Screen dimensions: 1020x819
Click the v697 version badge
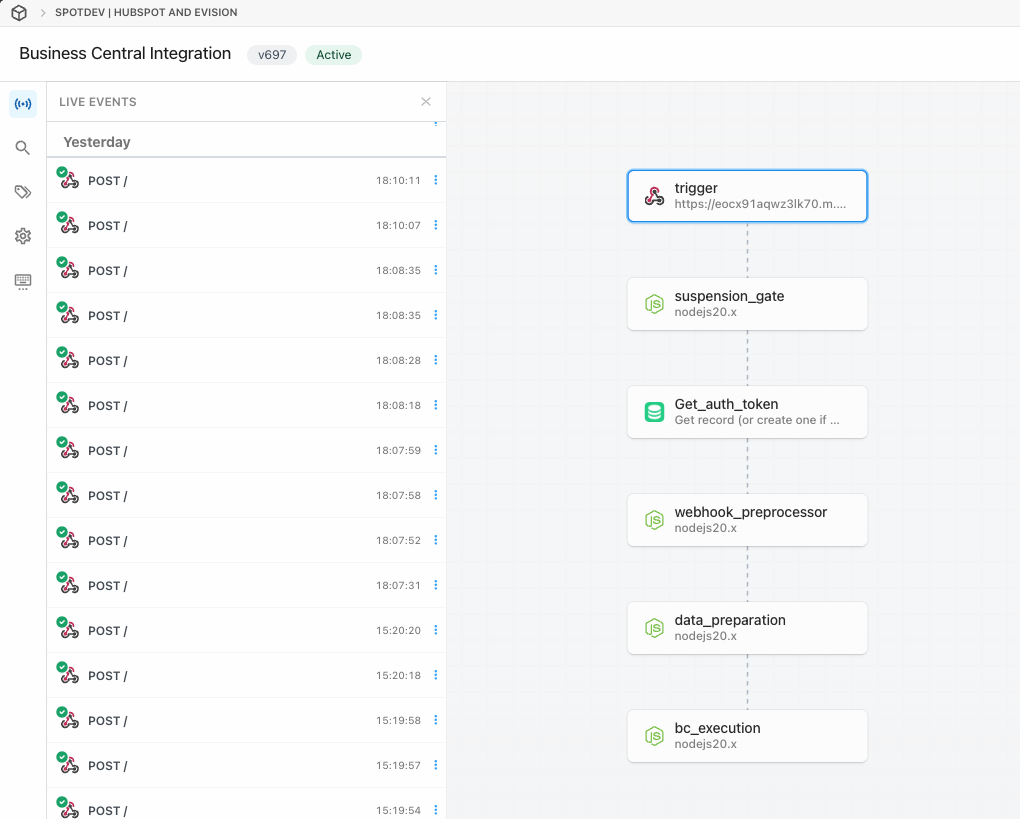point(272,55)
